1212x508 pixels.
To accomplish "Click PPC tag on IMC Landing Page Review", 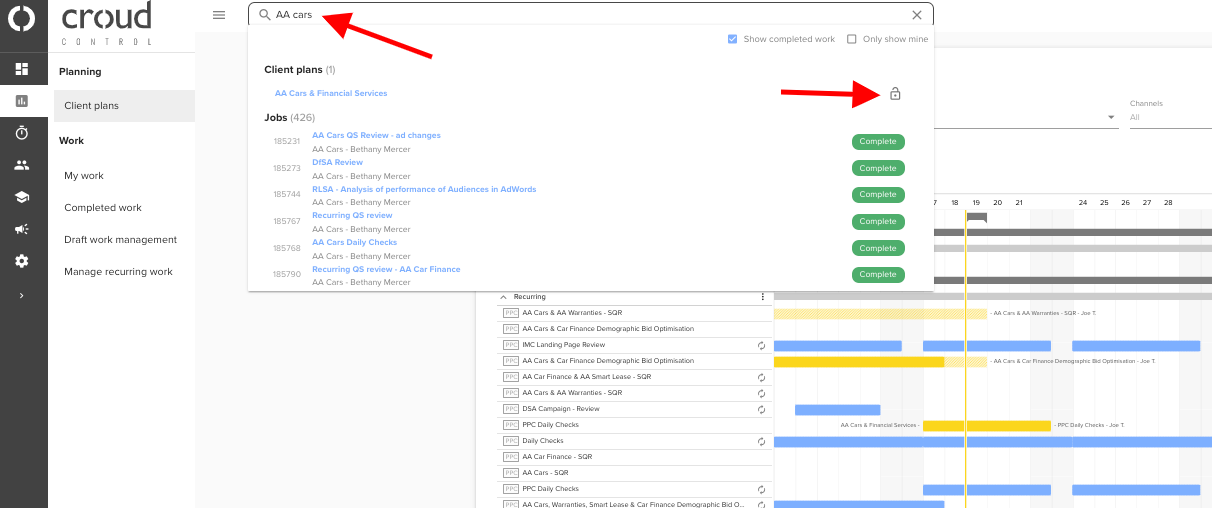I will click(511, 345).
